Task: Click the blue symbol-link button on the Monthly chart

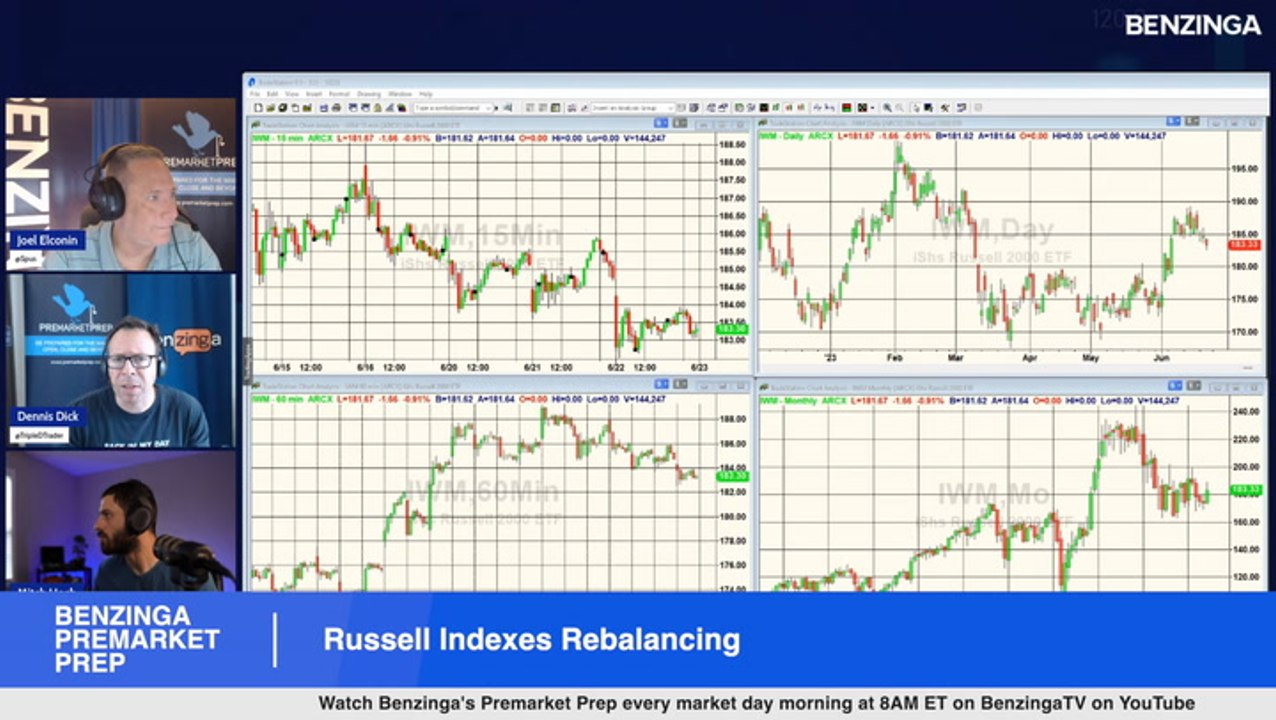Action: (x=1175, y=385)
